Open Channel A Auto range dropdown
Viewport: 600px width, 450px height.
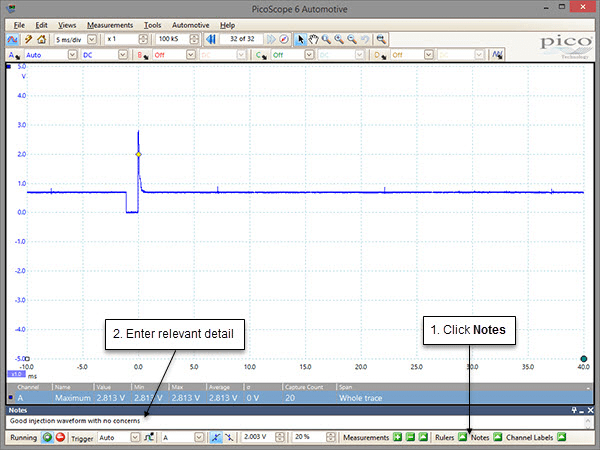click(73, 55)
